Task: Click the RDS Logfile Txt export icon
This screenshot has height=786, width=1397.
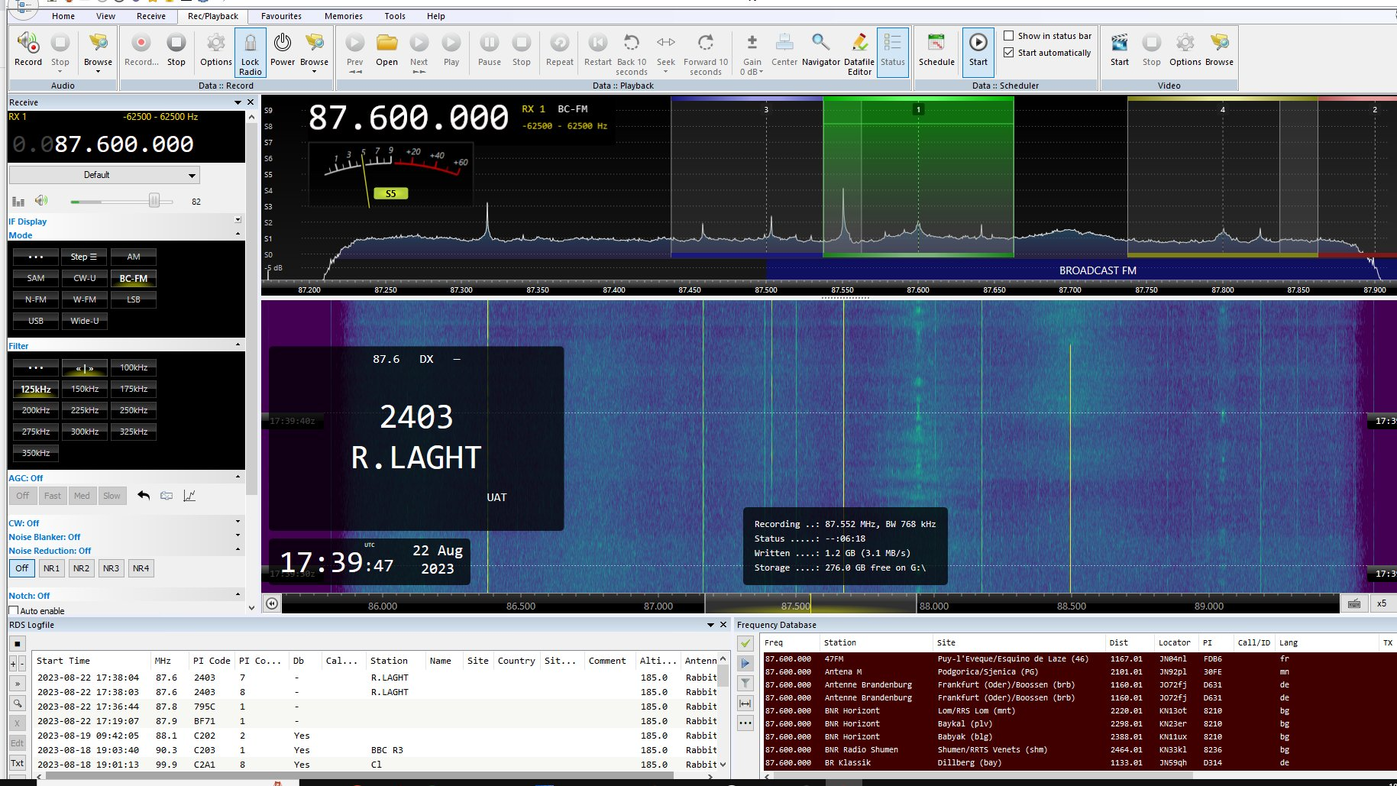Action: [x=17, y=763]
